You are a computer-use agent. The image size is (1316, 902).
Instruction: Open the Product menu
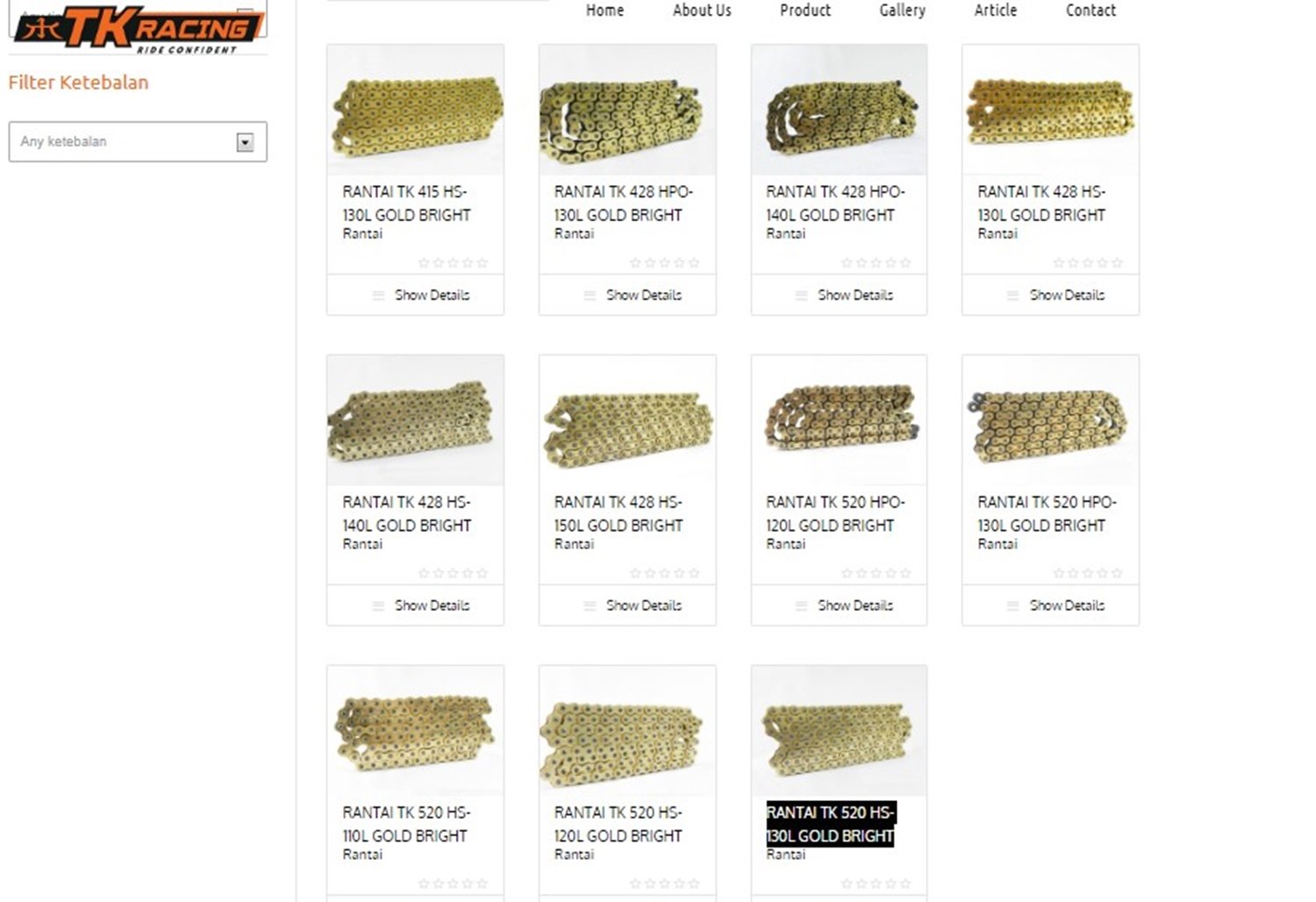(x=805, y=11)
